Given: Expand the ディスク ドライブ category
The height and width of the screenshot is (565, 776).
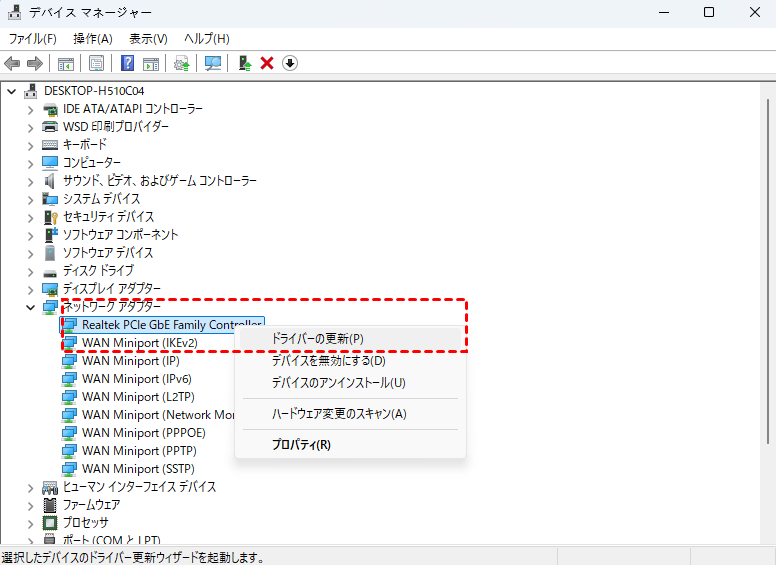Looking at the screenshot, I should coord(31,271).
